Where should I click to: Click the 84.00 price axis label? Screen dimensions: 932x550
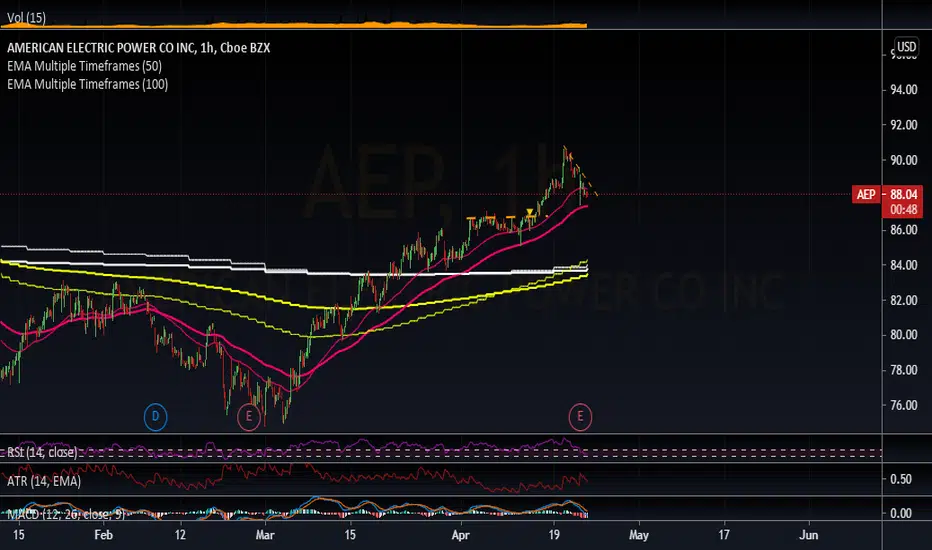[x=903, y=265]
